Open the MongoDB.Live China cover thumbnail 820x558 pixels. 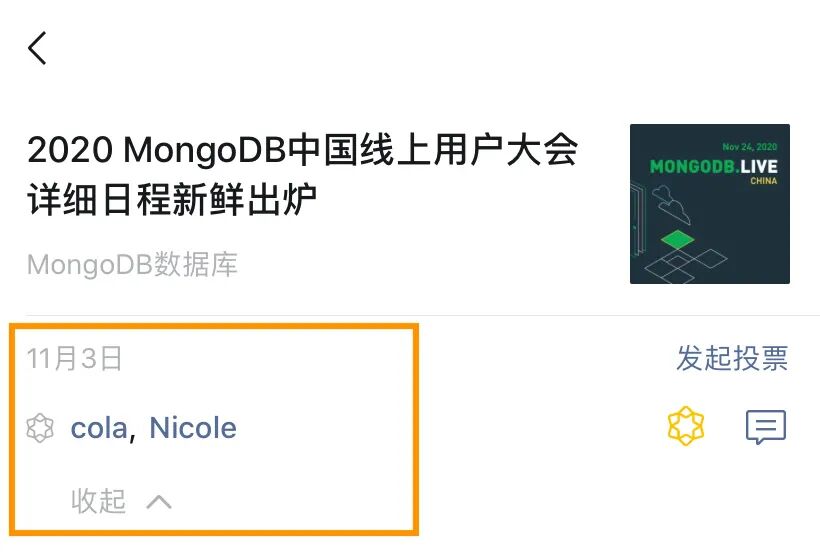710,204
